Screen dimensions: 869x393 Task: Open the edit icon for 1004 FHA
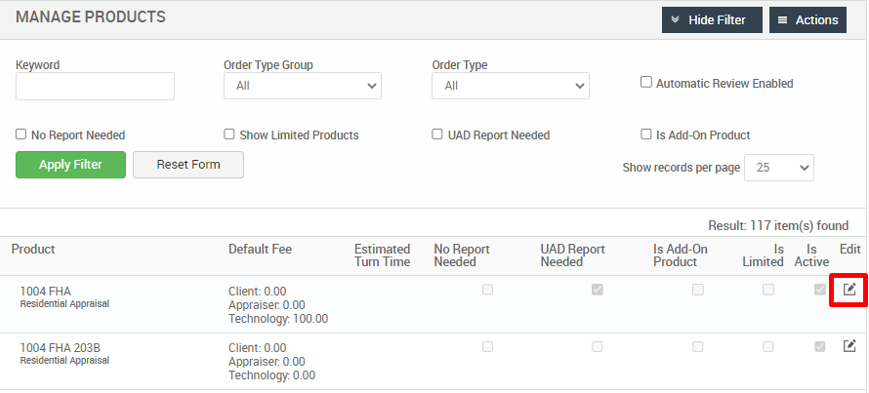click(x=850, y=289)
